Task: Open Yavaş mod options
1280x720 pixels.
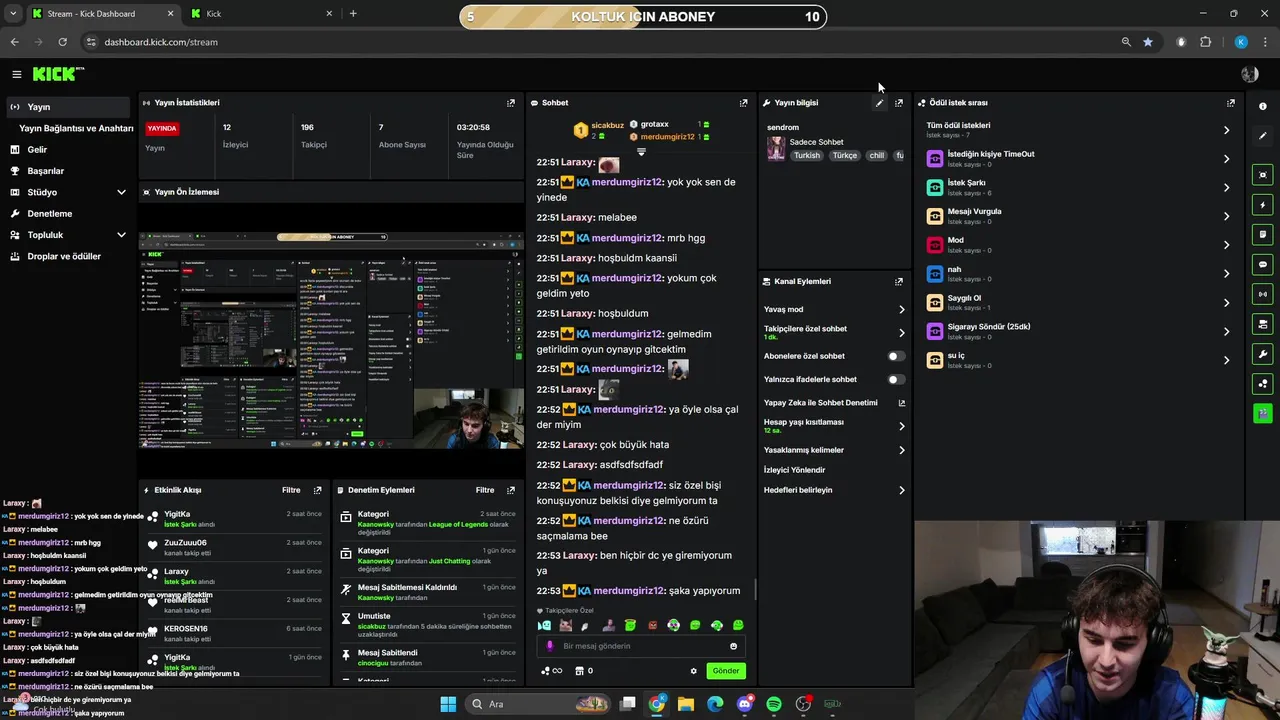Action: pos(834,310)
